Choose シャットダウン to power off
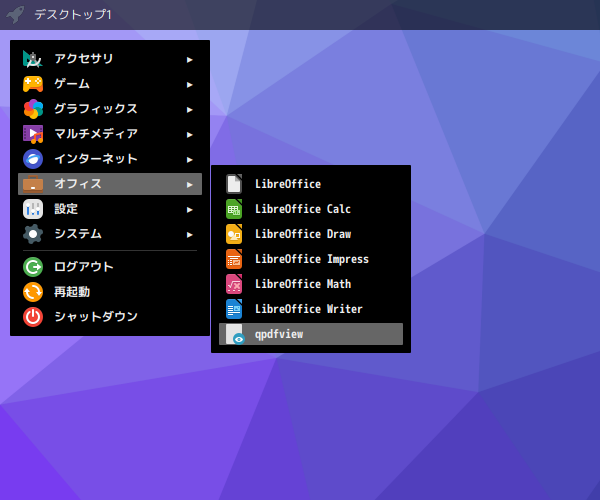 coord(110,317)
